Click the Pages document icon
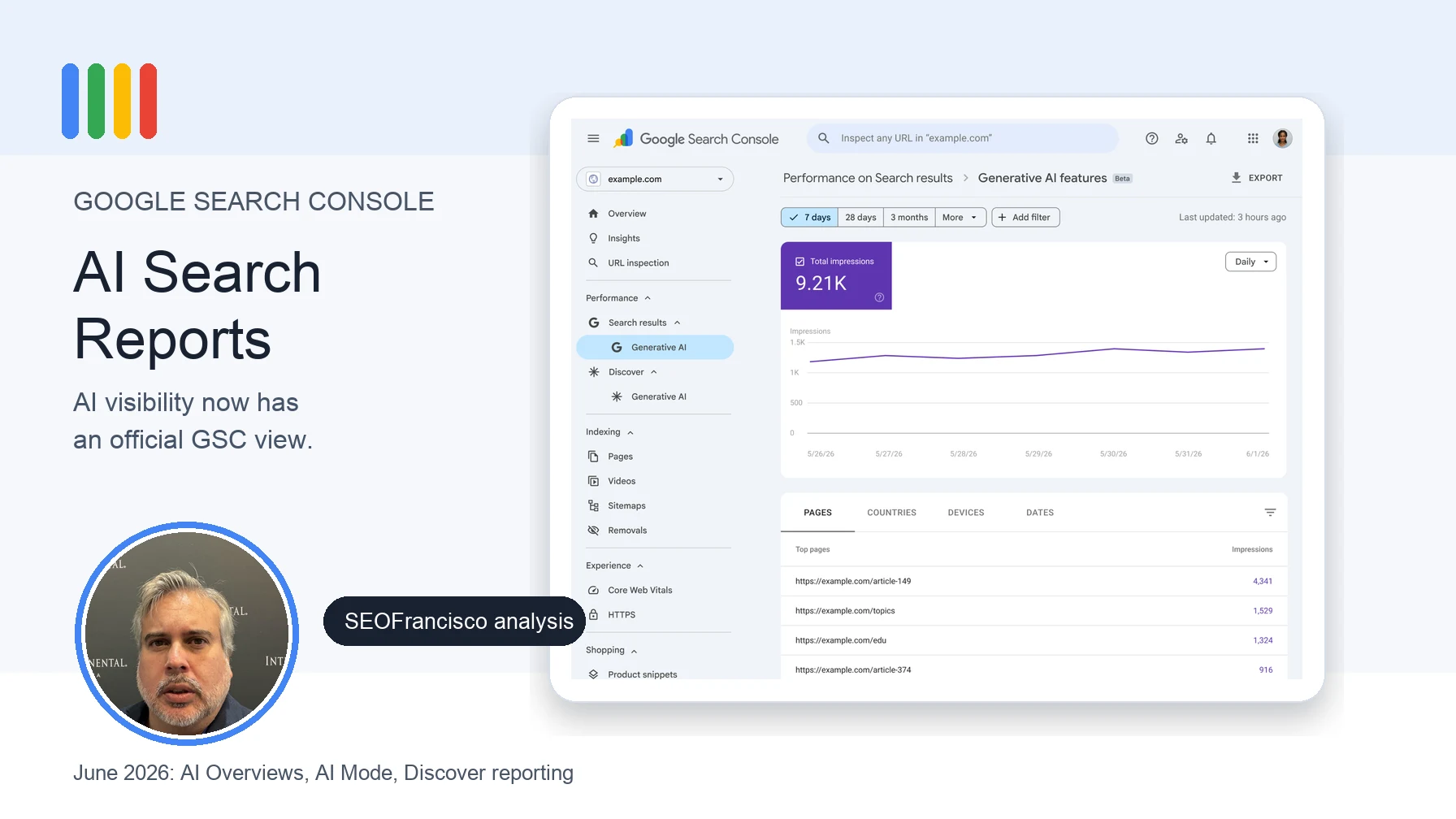The height and width of the screenshot is (819, 1456). (x=593, y=457)
